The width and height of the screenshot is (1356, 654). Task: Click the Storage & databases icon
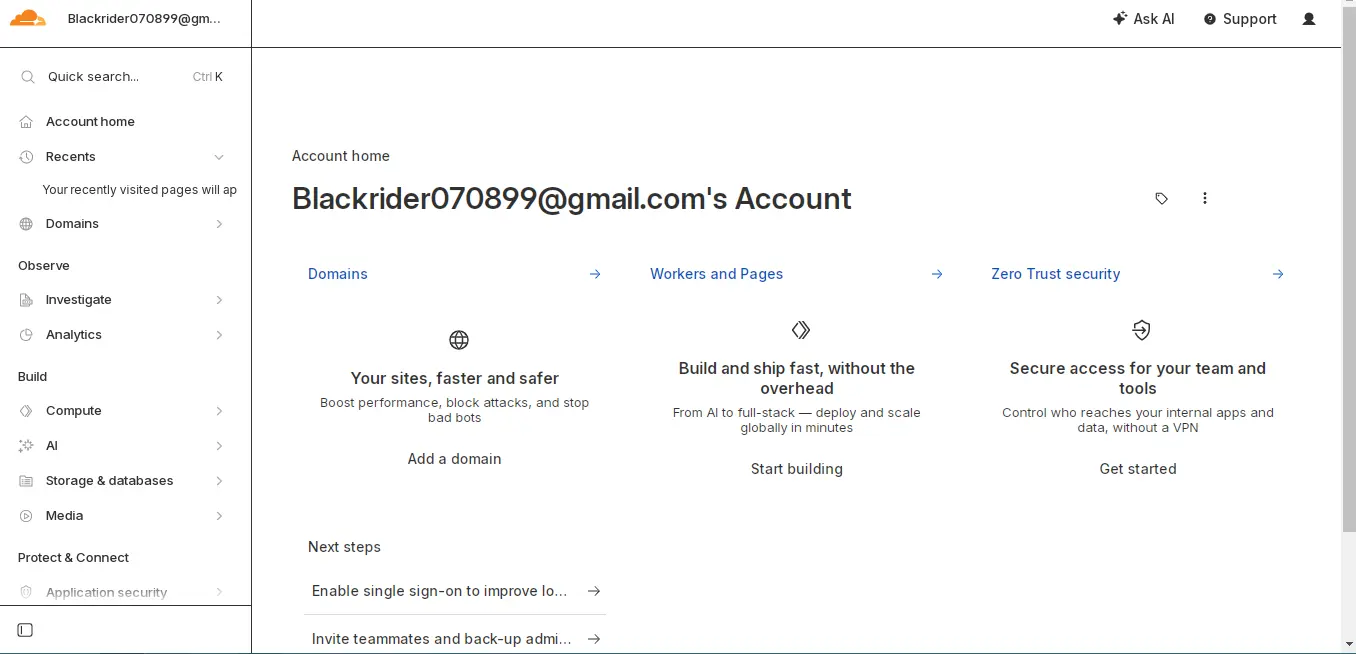click(26, 481)
